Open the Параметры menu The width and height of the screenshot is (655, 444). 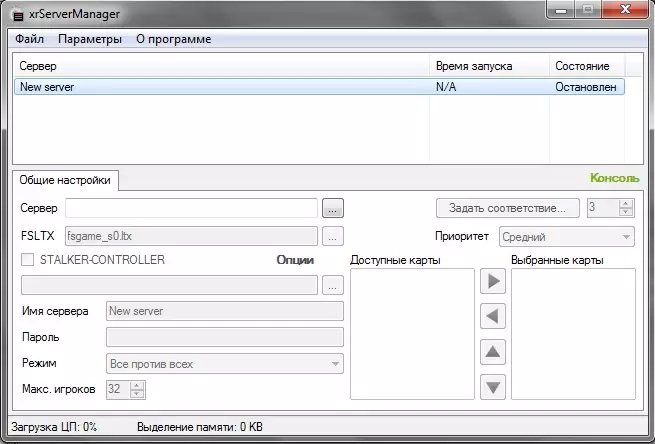point(90,39)
